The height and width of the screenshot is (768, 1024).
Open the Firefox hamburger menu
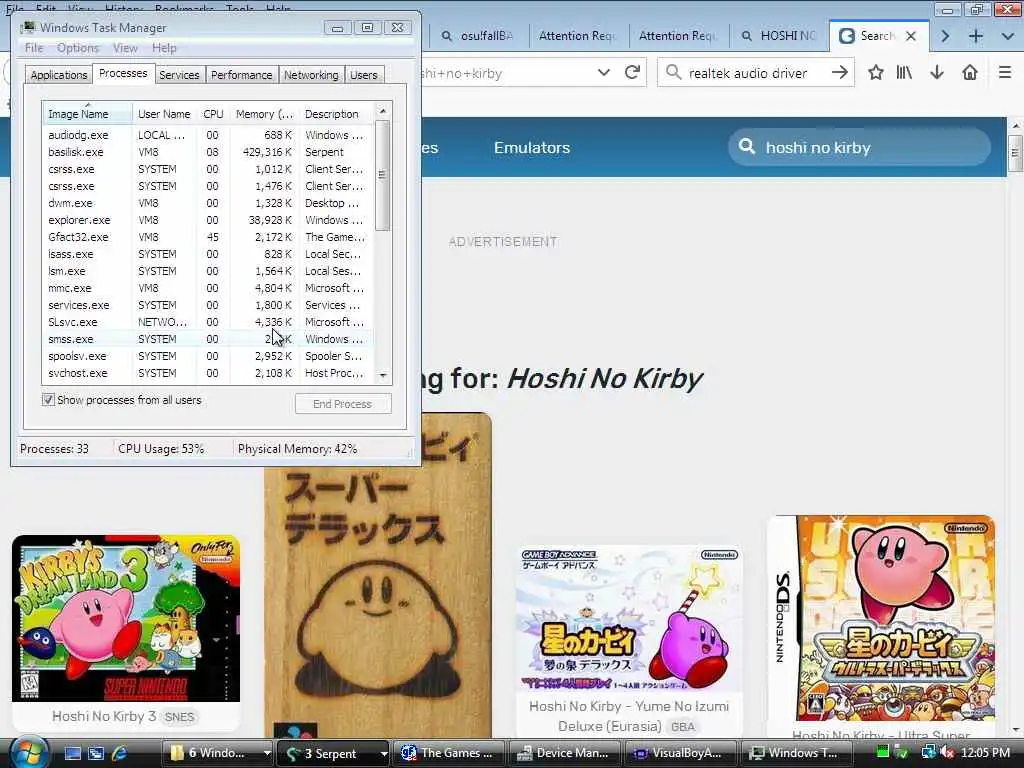click(x=1005, y=72)
